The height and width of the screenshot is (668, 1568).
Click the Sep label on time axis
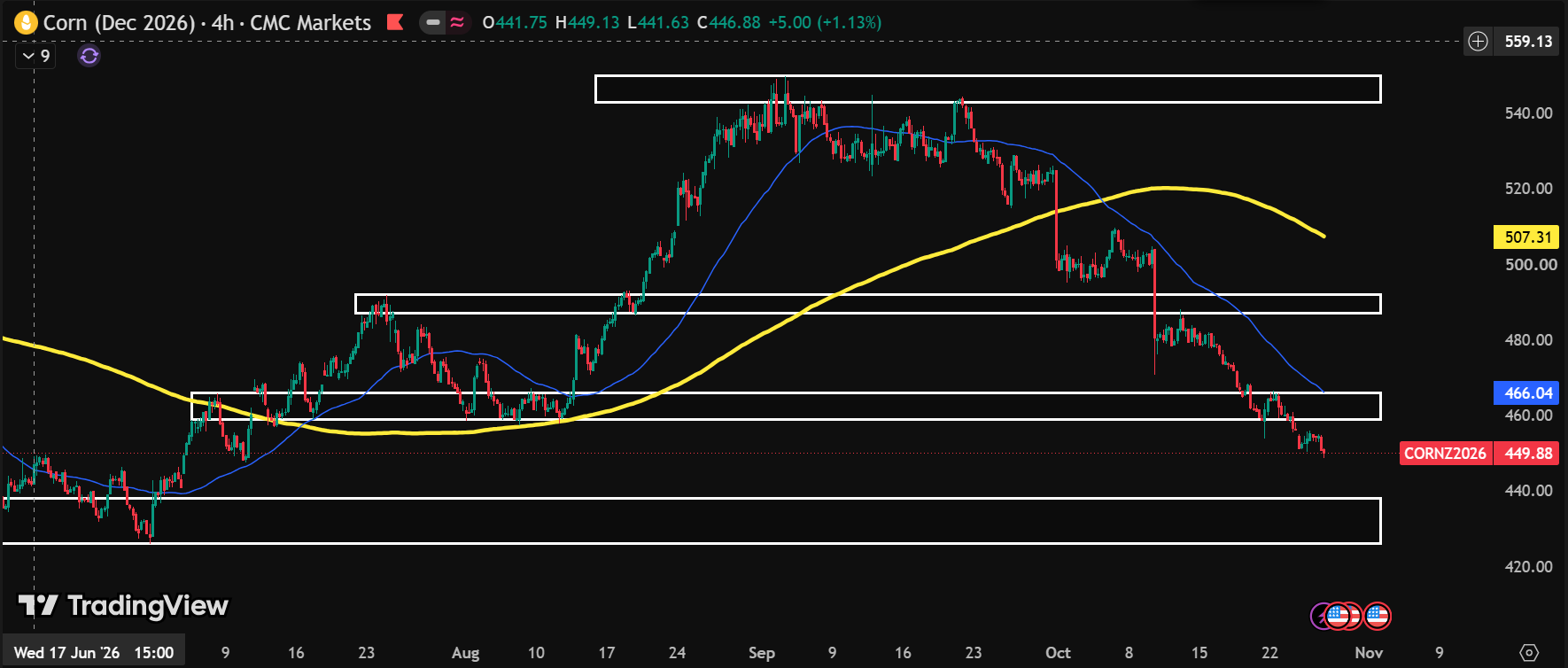click(x=762, y=653)
